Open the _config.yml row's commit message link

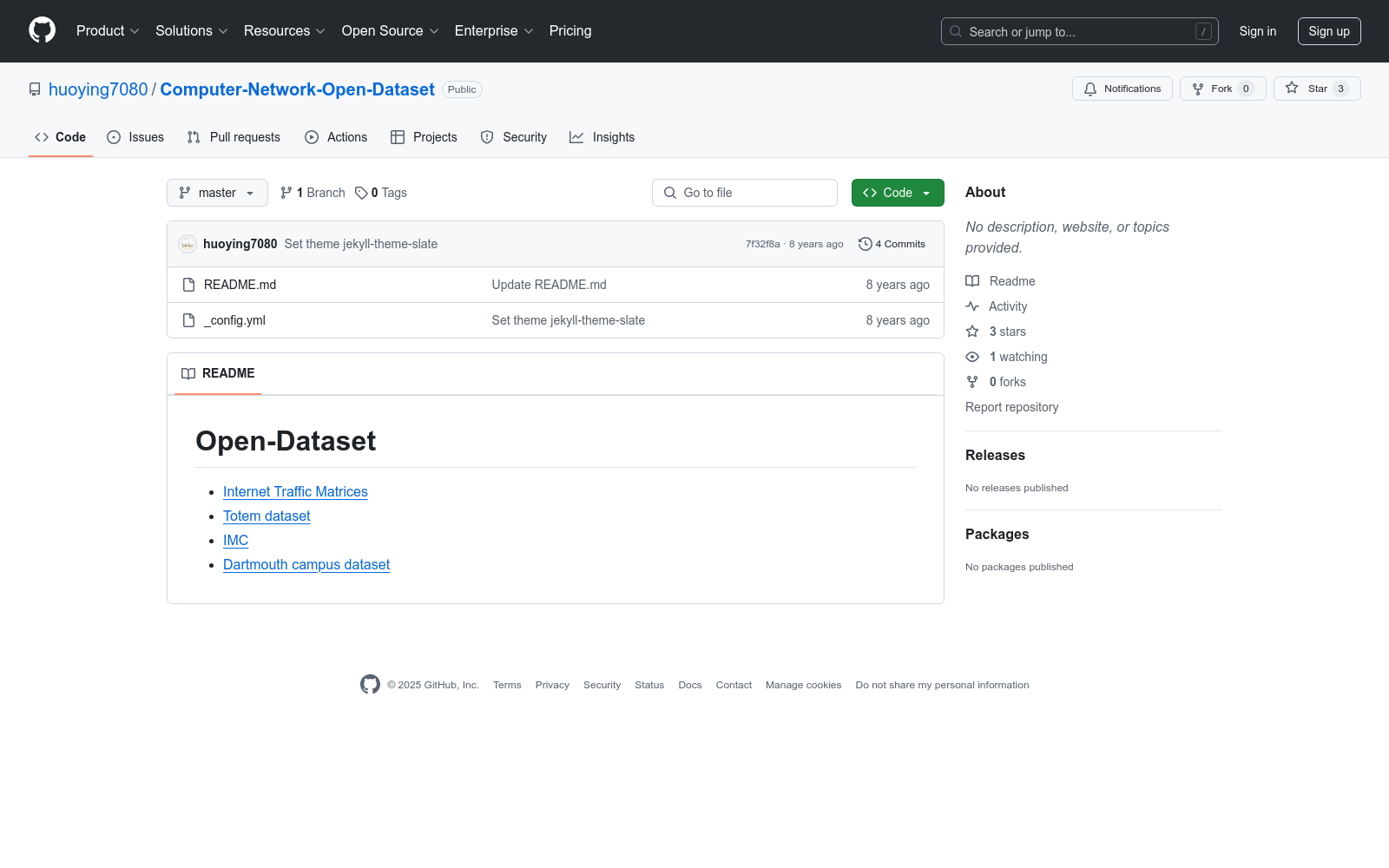pyautogui.click(x=569, y=320)
